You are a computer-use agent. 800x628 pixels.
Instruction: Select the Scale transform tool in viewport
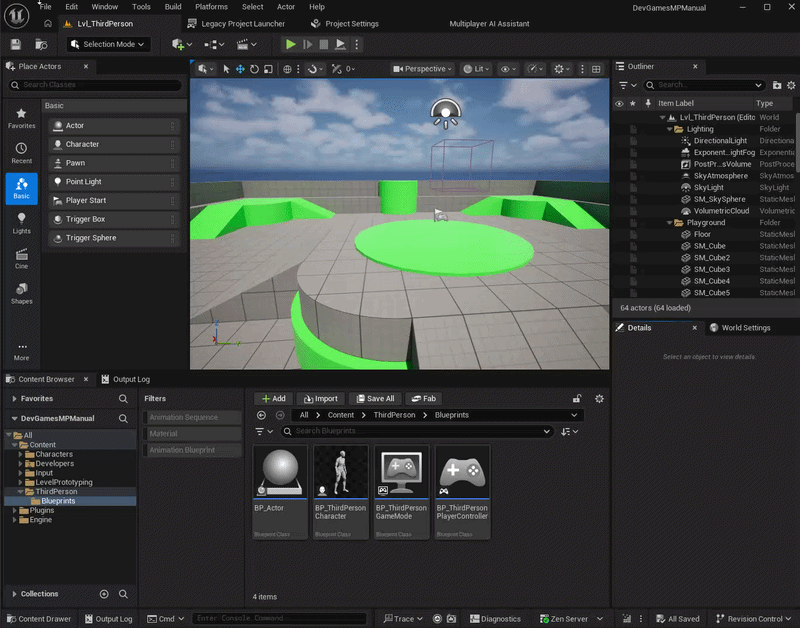(268, 69)
